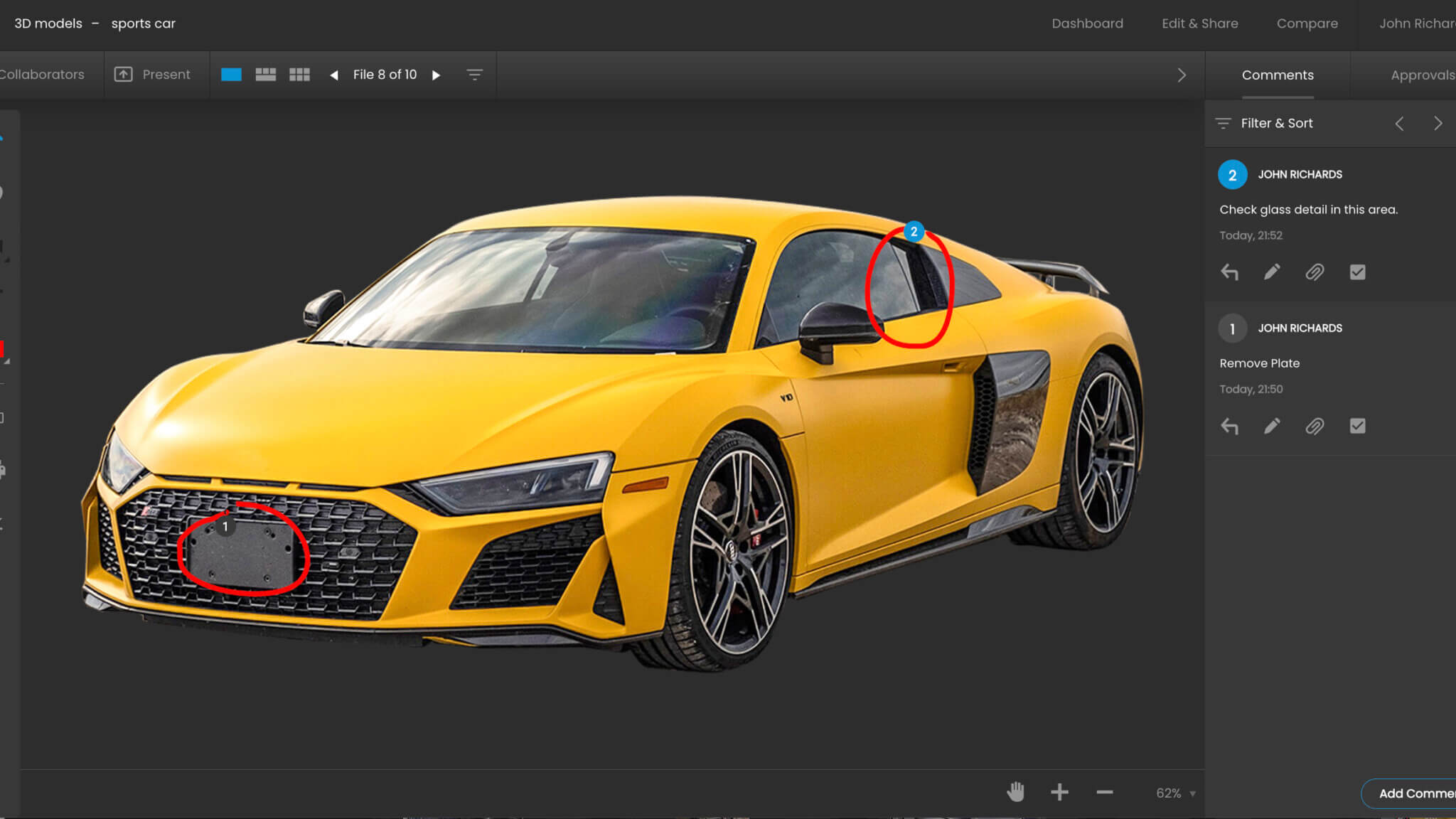The image size is (1456, 819).
Task: Open the Approvals tab
Action: [x=1422, y=75]
